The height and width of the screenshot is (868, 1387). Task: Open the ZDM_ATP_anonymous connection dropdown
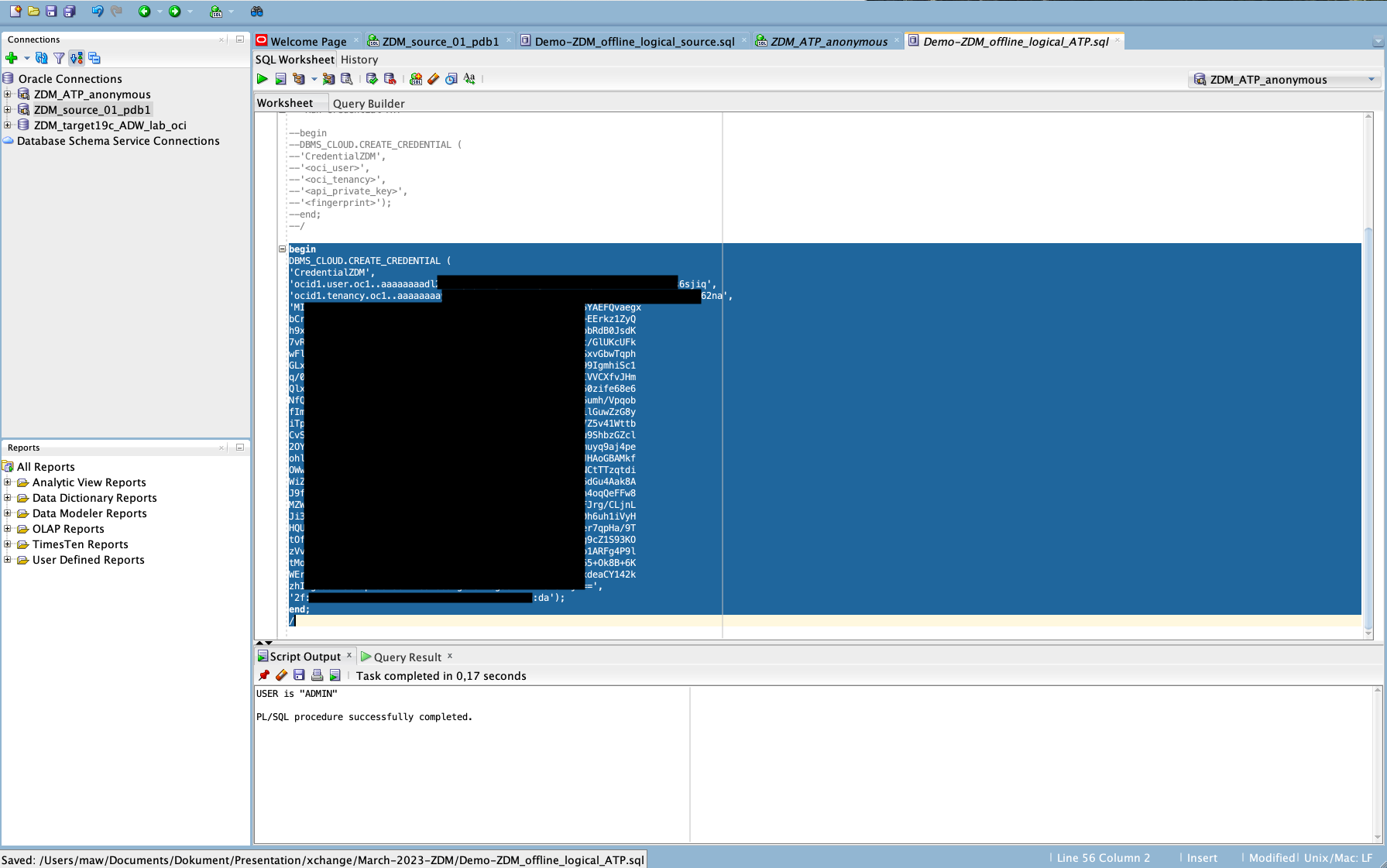click(1371, 80)
